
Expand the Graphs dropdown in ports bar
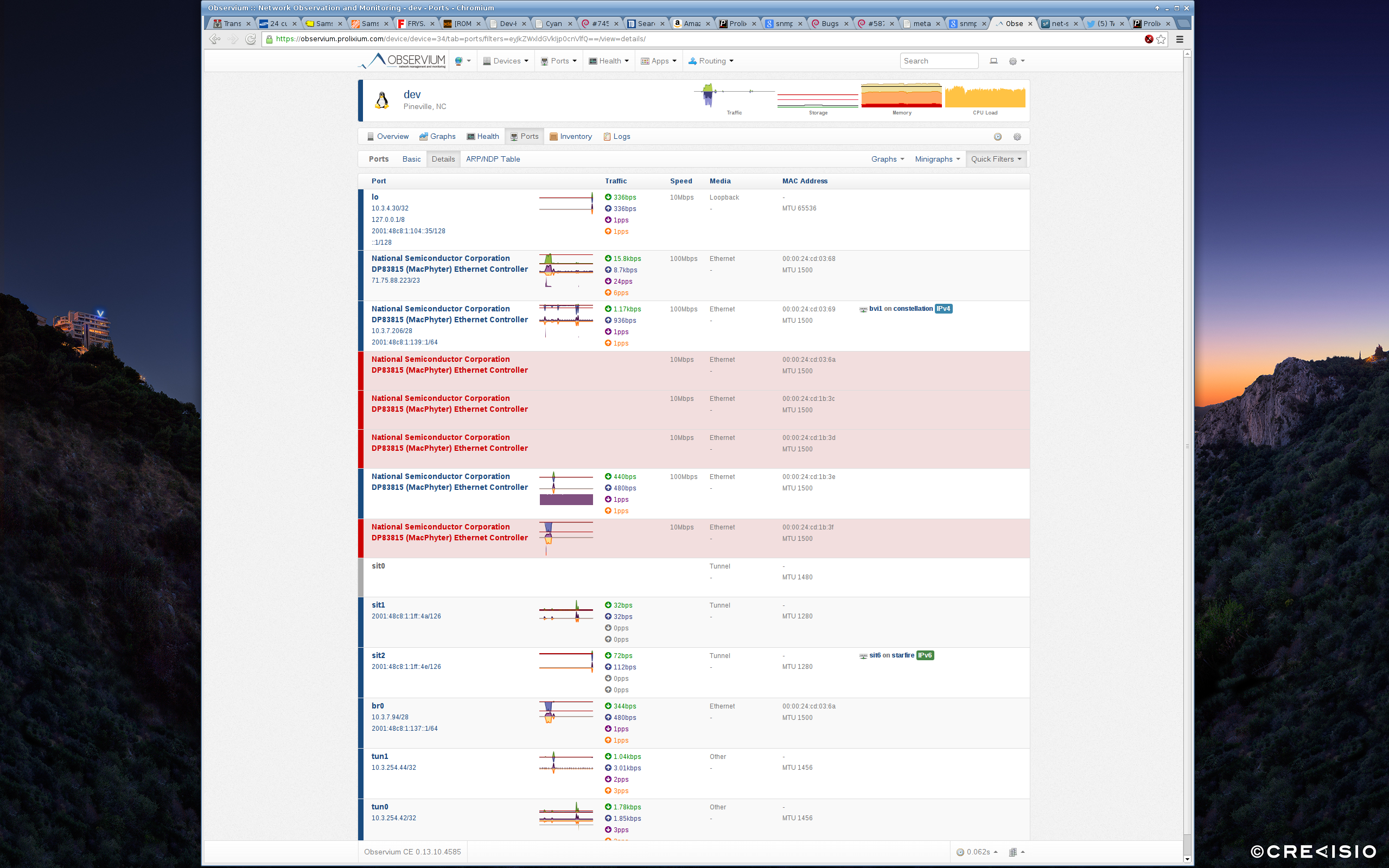(887, 159)
